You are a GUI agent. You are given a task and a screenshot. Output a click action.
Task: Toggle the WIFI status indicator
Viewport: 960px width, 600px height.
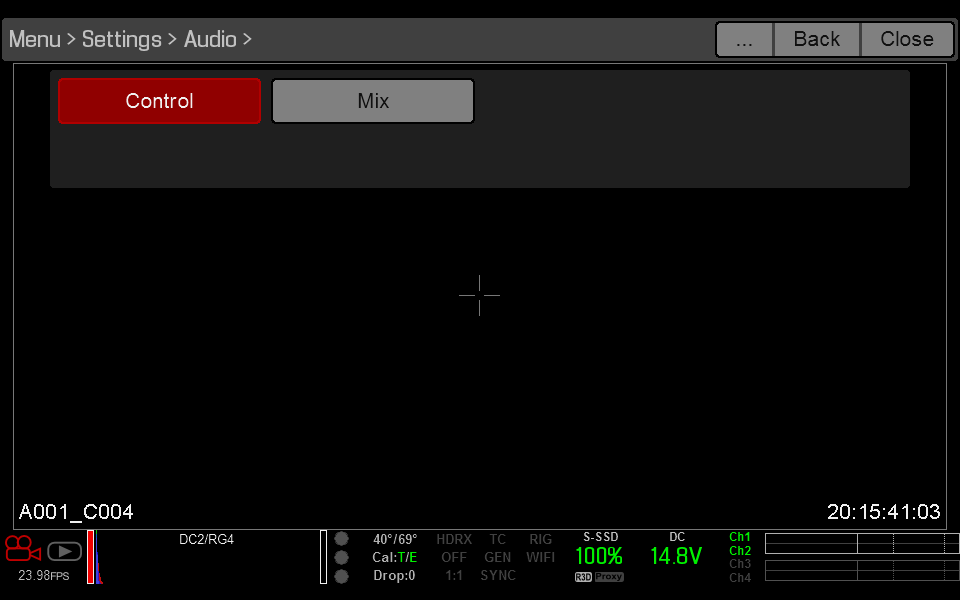tap(540, 557)
